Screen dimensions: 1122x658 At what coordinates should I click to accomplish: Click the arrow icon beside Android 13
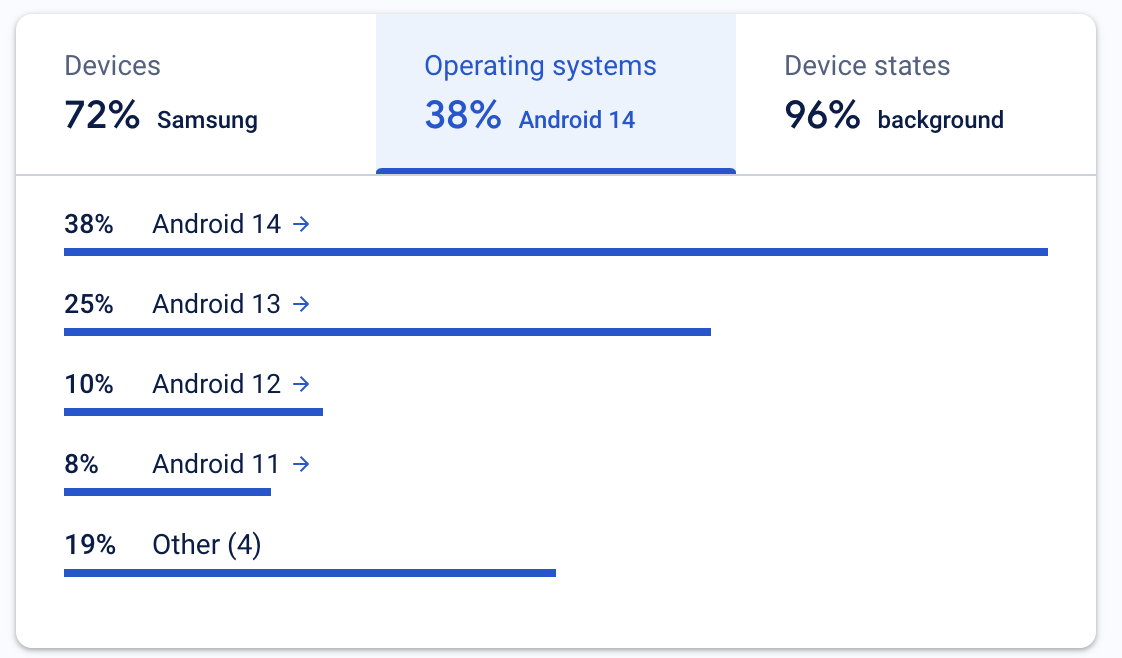coord(301,304)
